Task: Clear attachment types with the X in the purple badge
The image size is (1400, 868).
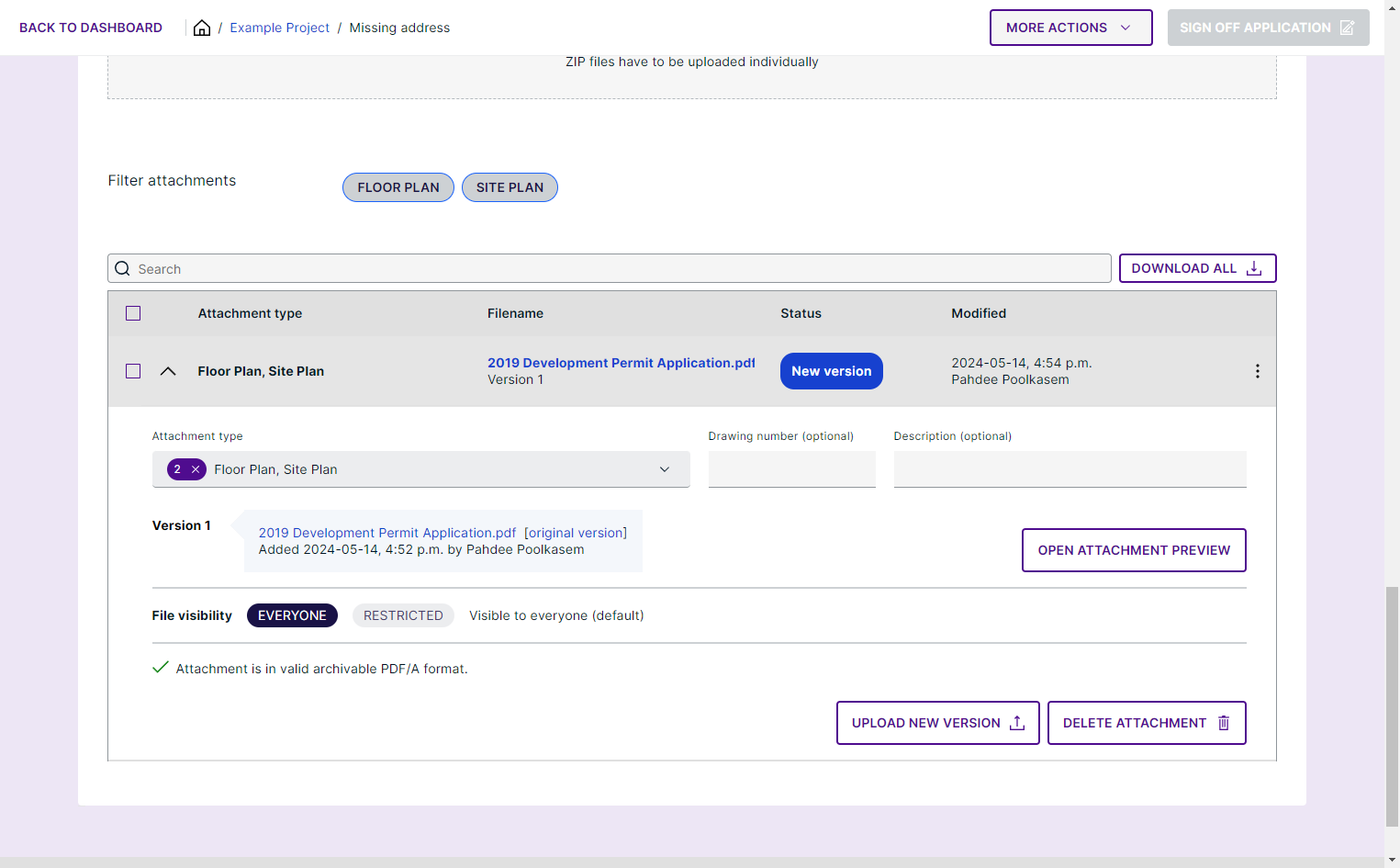Action: (x=196, y=469)
